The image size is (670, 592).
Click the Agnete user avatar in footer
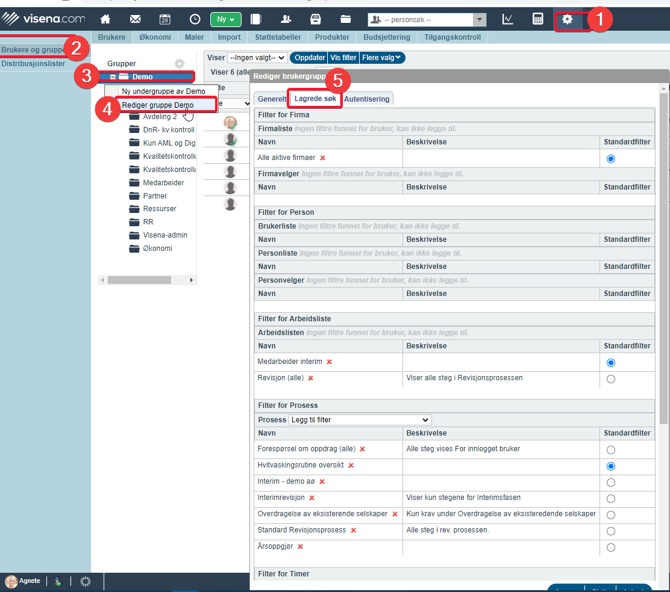[x=11, y=581]
